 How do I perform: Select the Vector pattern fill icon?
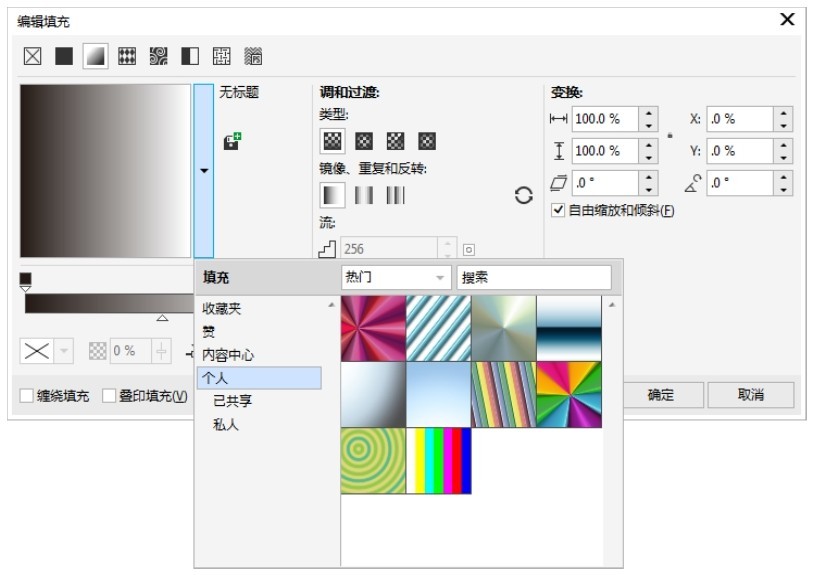pyautogui.click(x=127, y=56)
